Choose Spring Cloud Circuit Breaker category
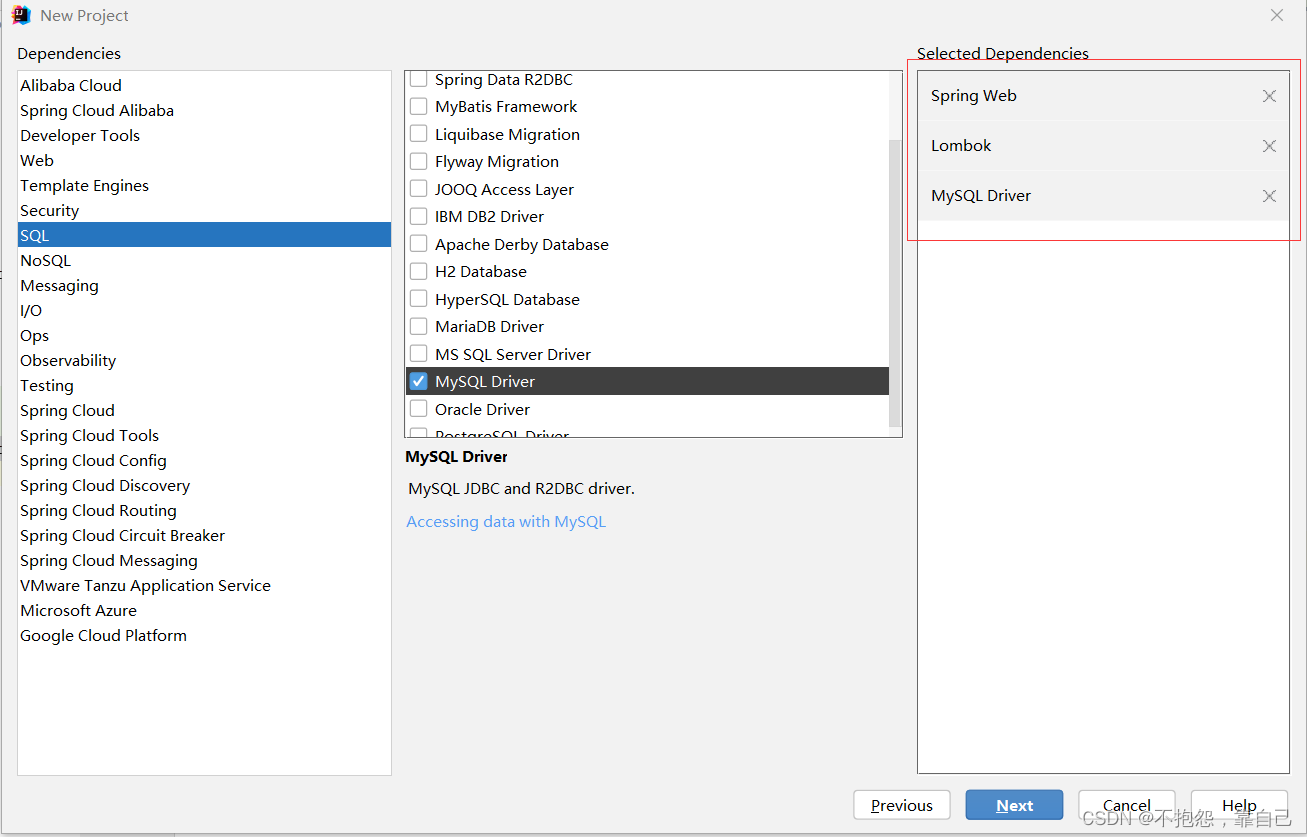 tap(204, 535)
